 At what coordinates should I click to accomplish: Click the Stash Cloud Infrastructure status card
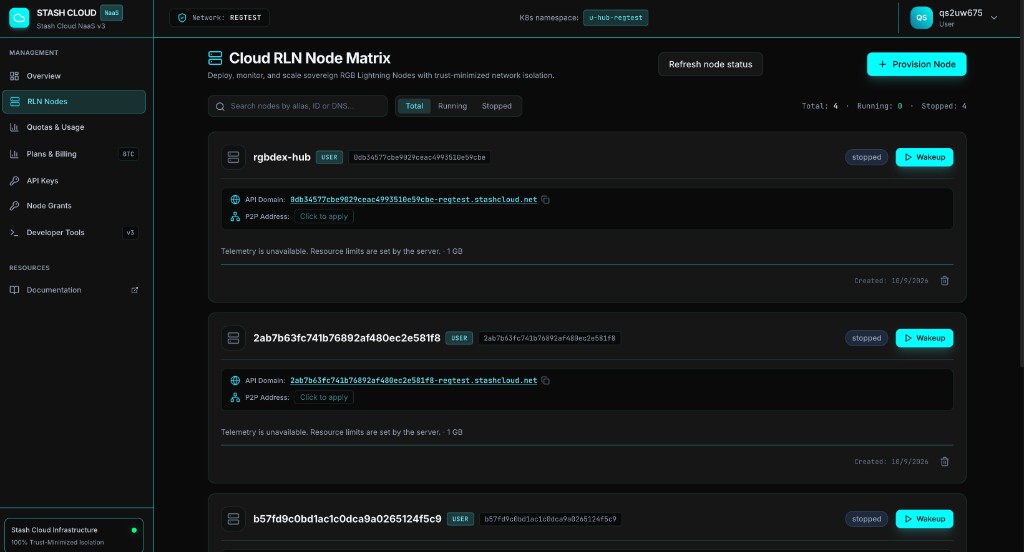coord(74,536)
